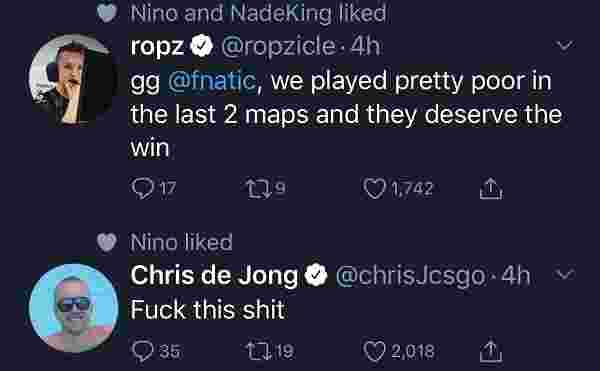Share Chris de Jong's tweet
Viewport: 600px width, 371px height.
point(491,351)
